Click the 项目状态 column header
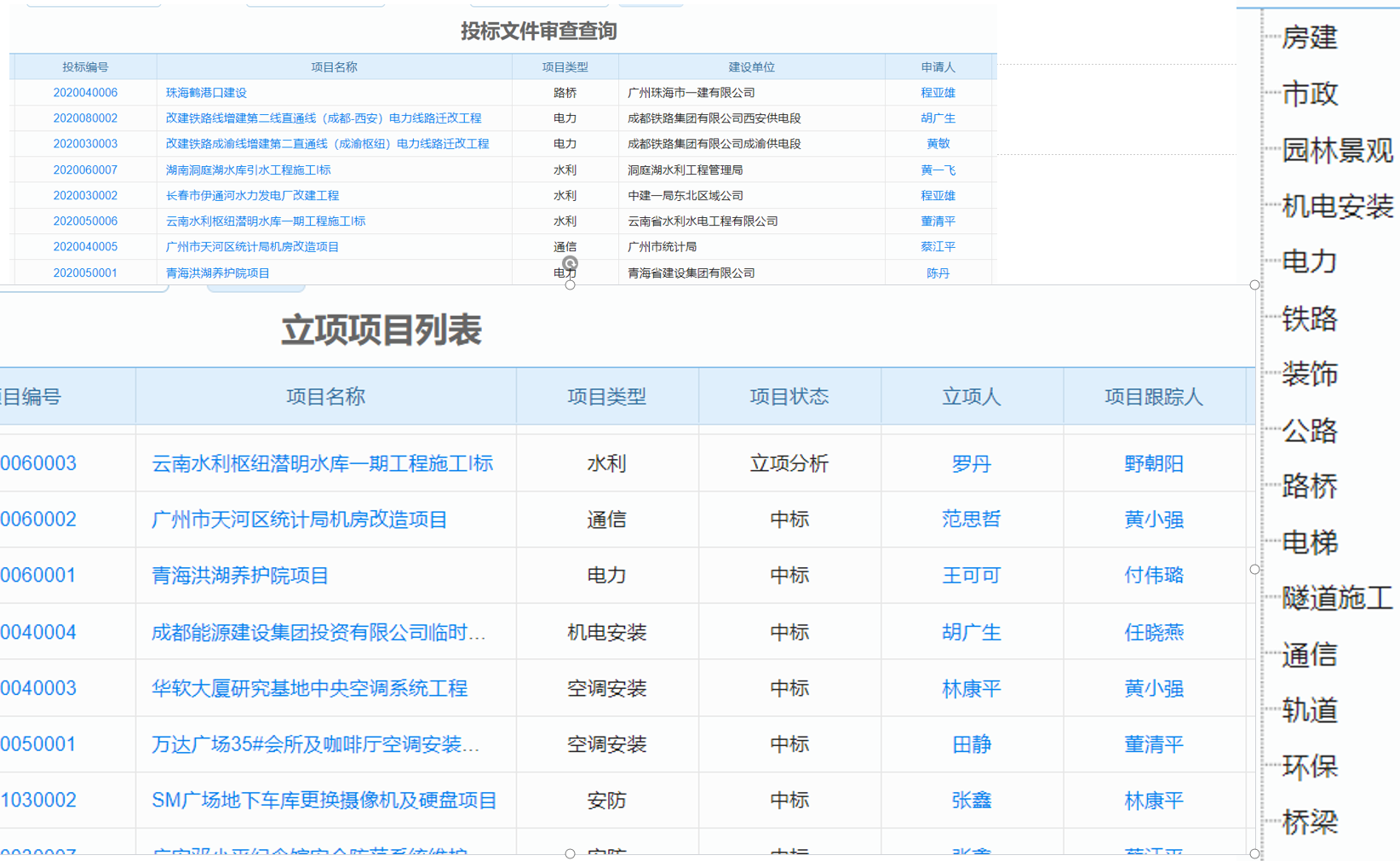1400x861 pixels. (789, 397)
